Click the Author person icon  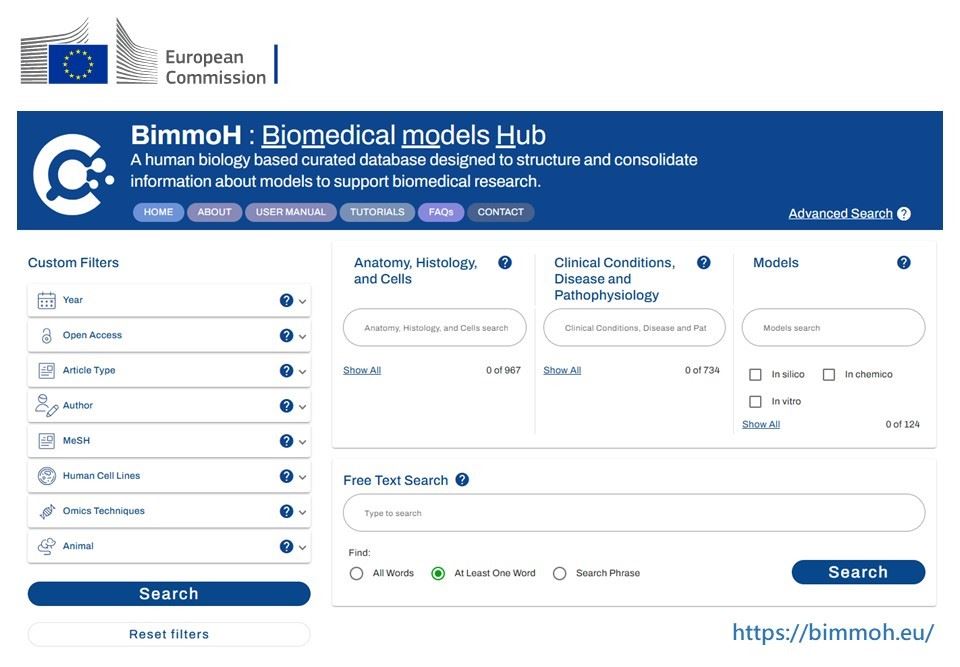(x=46, y=406)
